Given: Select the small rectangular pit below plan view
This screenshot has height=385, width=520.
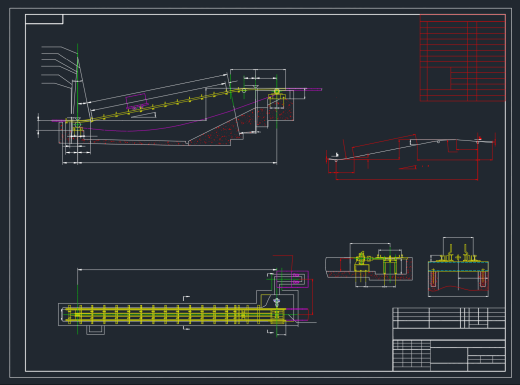Looking at the screenshot, I should tap(96, 330).
